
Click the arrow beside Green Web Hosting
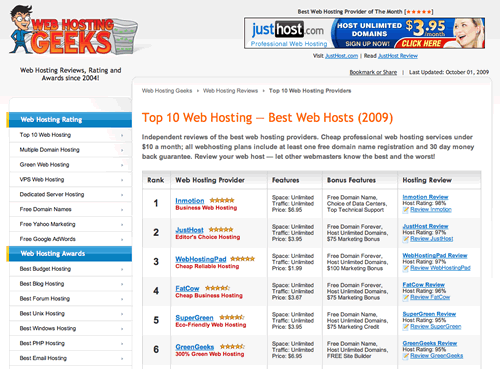[122, 165]
